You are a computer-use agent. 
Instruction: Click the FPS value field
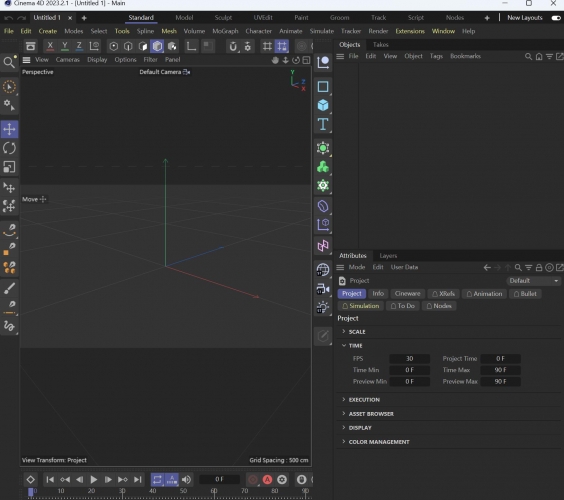point(409,359)
